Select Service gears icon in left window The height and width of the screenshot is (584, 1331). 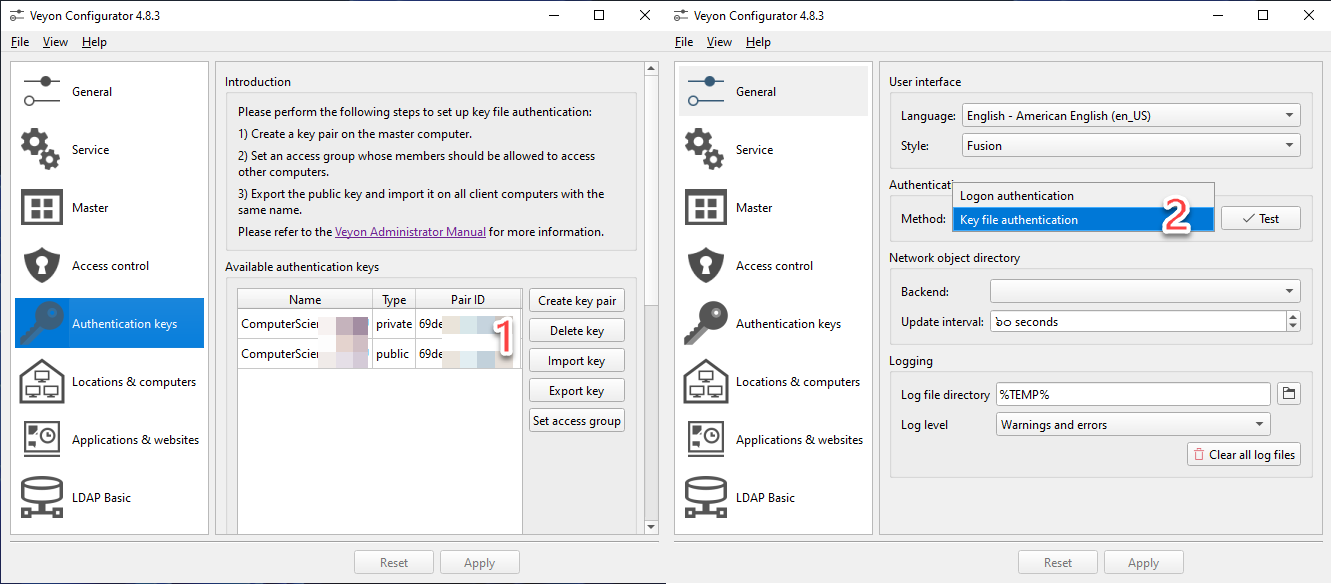[41, 149]
